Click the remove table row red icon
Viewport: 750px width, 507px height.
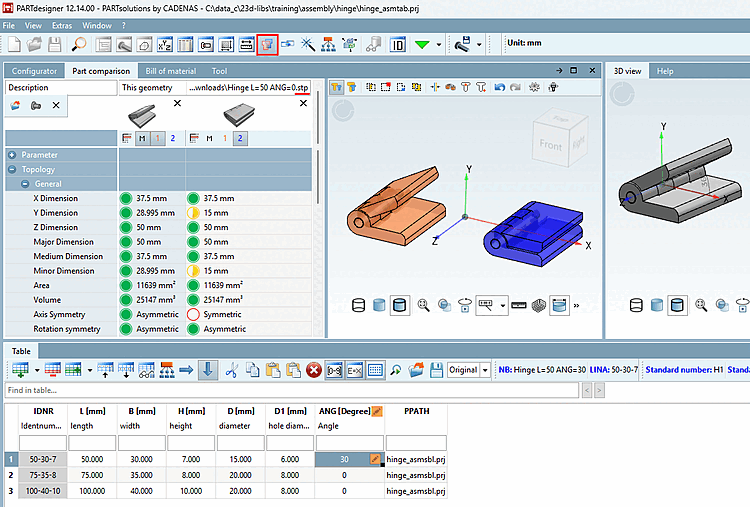pos(53,370)
